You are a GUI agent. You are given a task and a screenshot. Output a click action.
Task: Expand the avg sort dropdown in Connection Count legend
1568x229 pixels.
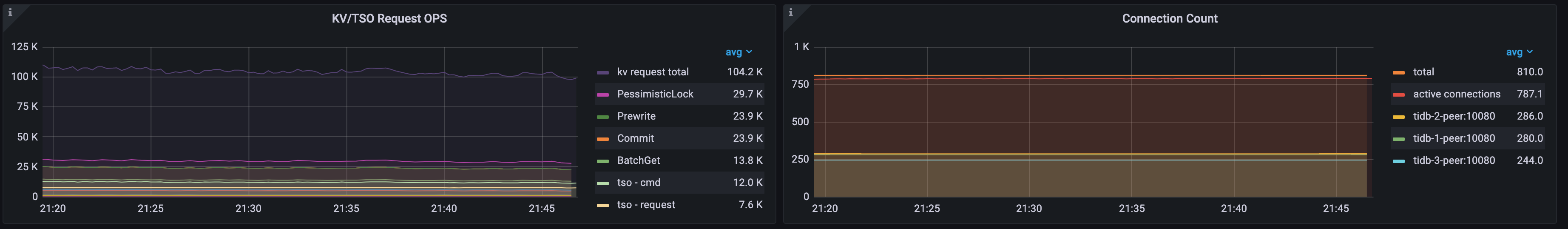(x=1519, y=52)
